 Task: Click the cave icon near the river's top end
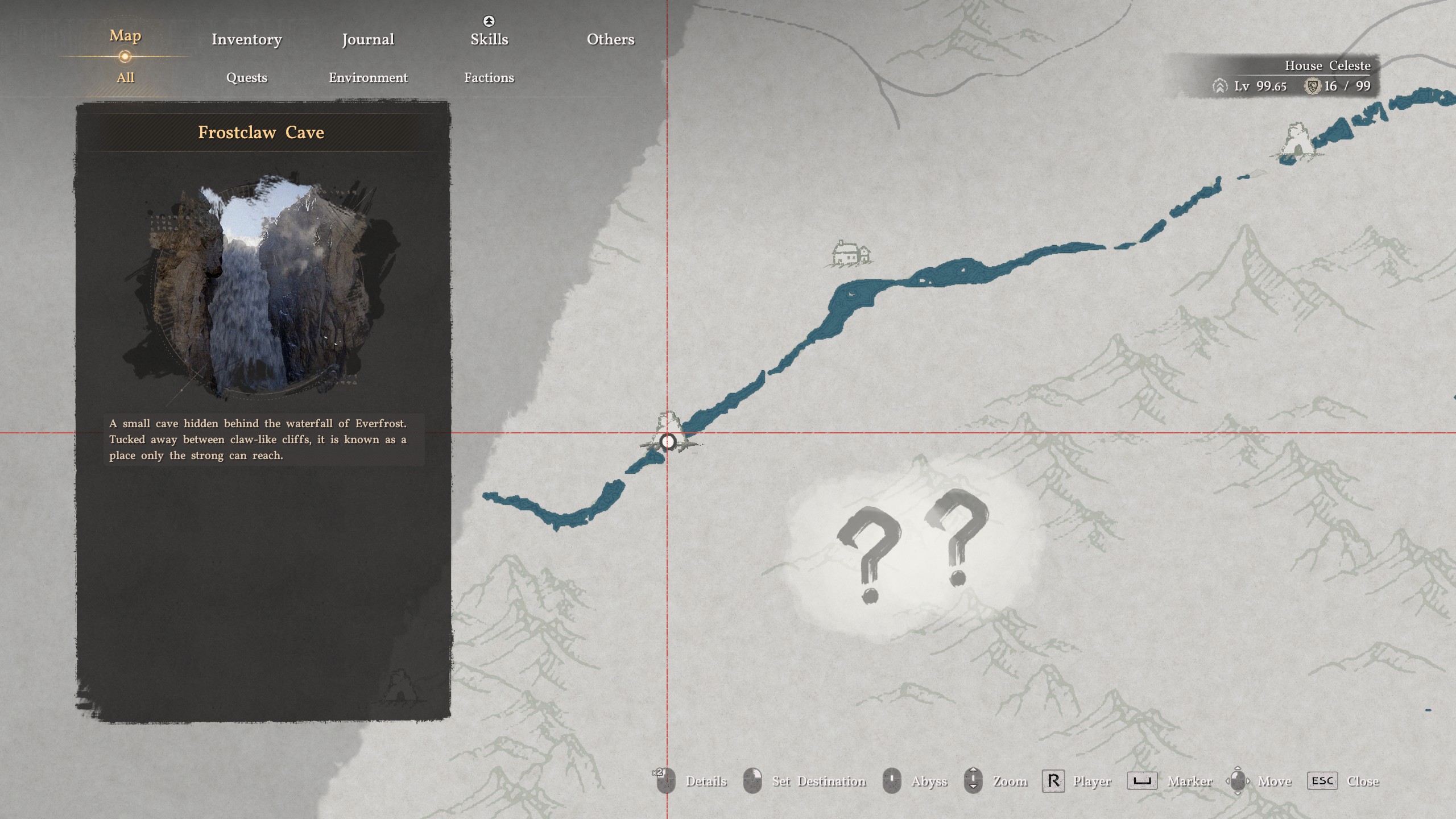1298,140
